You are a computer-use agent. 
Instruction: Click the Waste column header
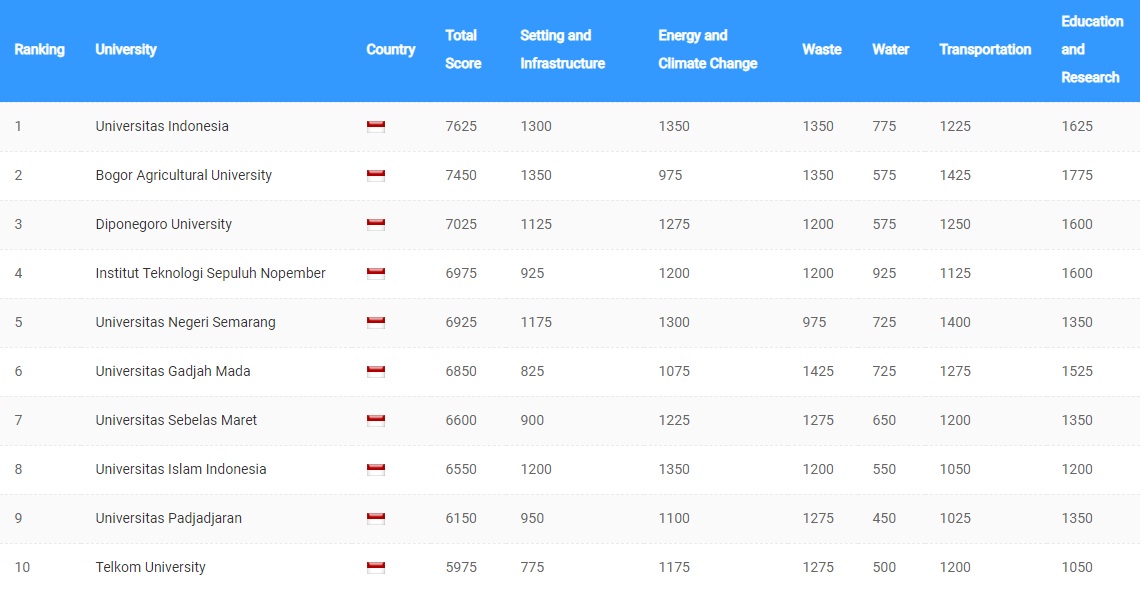point(821,50)
